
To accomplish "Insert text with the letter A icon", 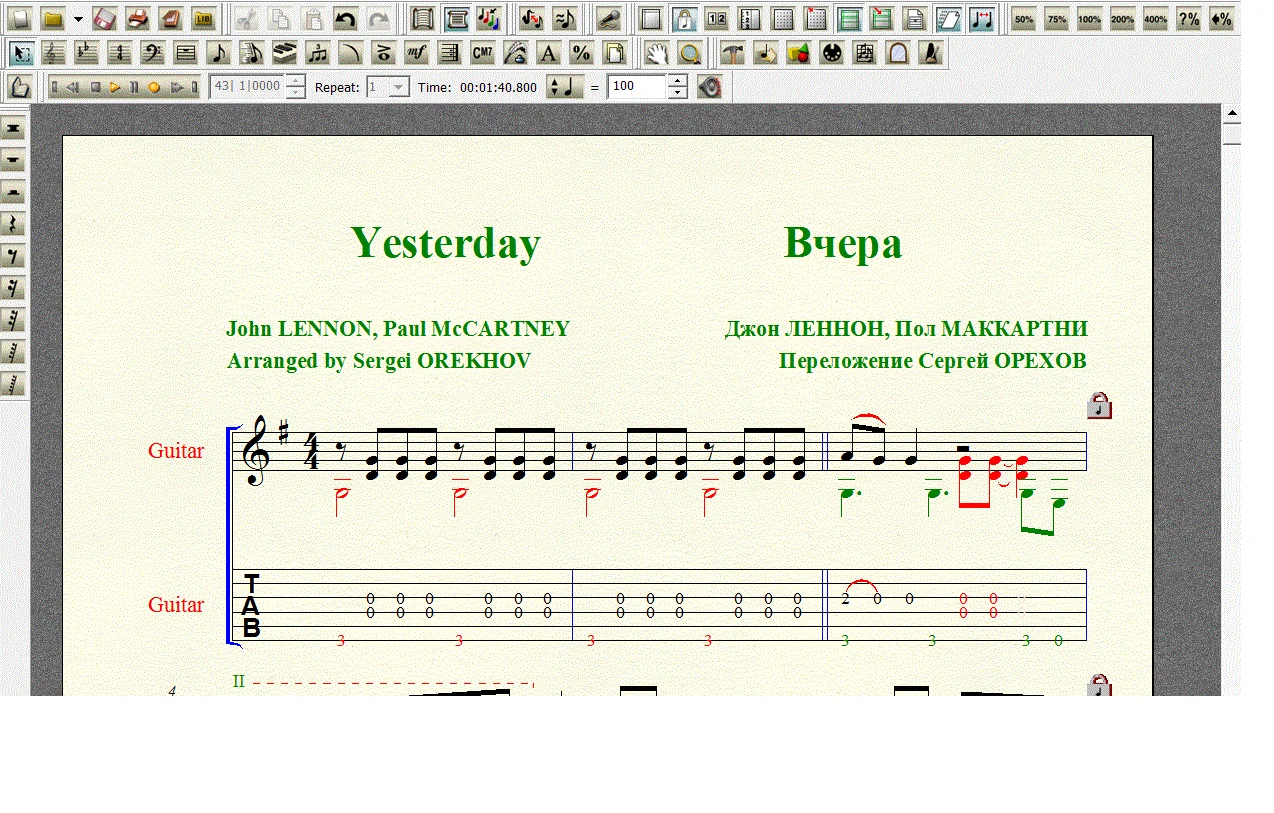I will click(x=548, y=53).
